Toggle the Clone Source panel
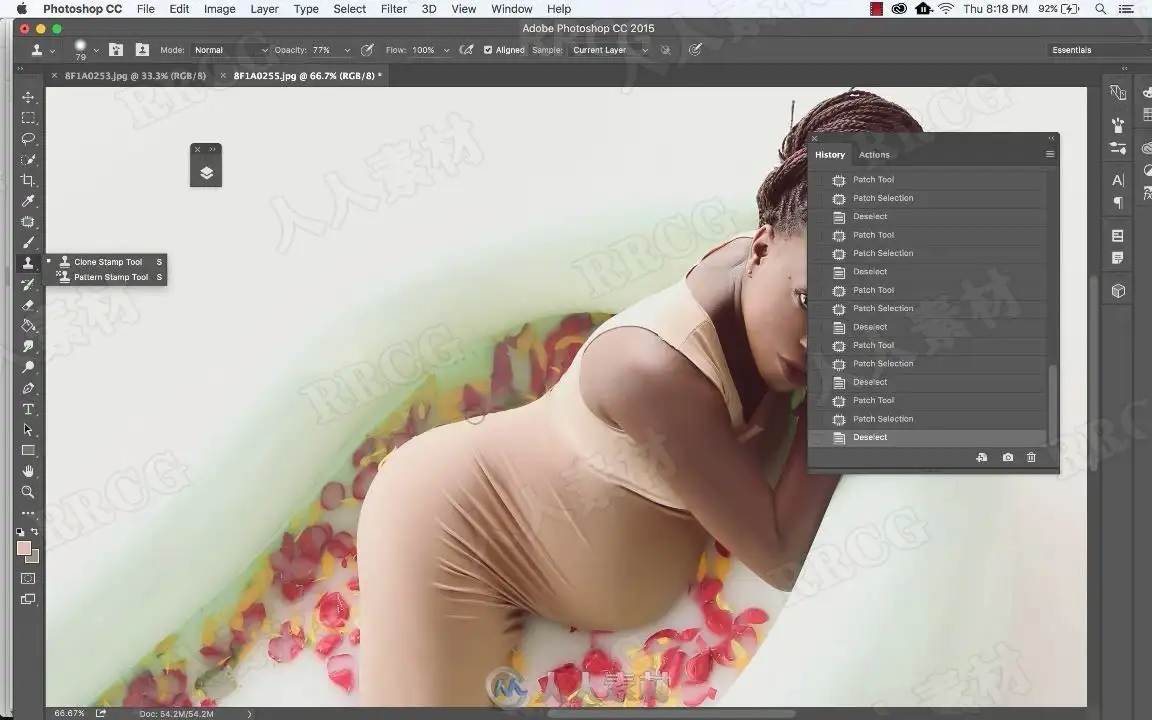 142,49
